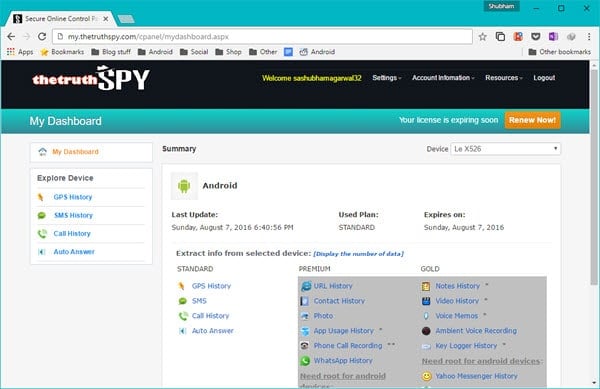Go back with the browser back arrow
The width and height of the screenshot is (600, 389).
point(11,37)
